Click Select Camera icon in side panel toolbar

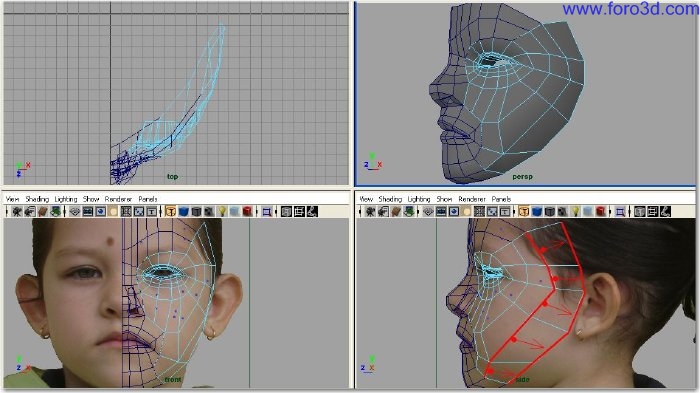coord(370,212)
